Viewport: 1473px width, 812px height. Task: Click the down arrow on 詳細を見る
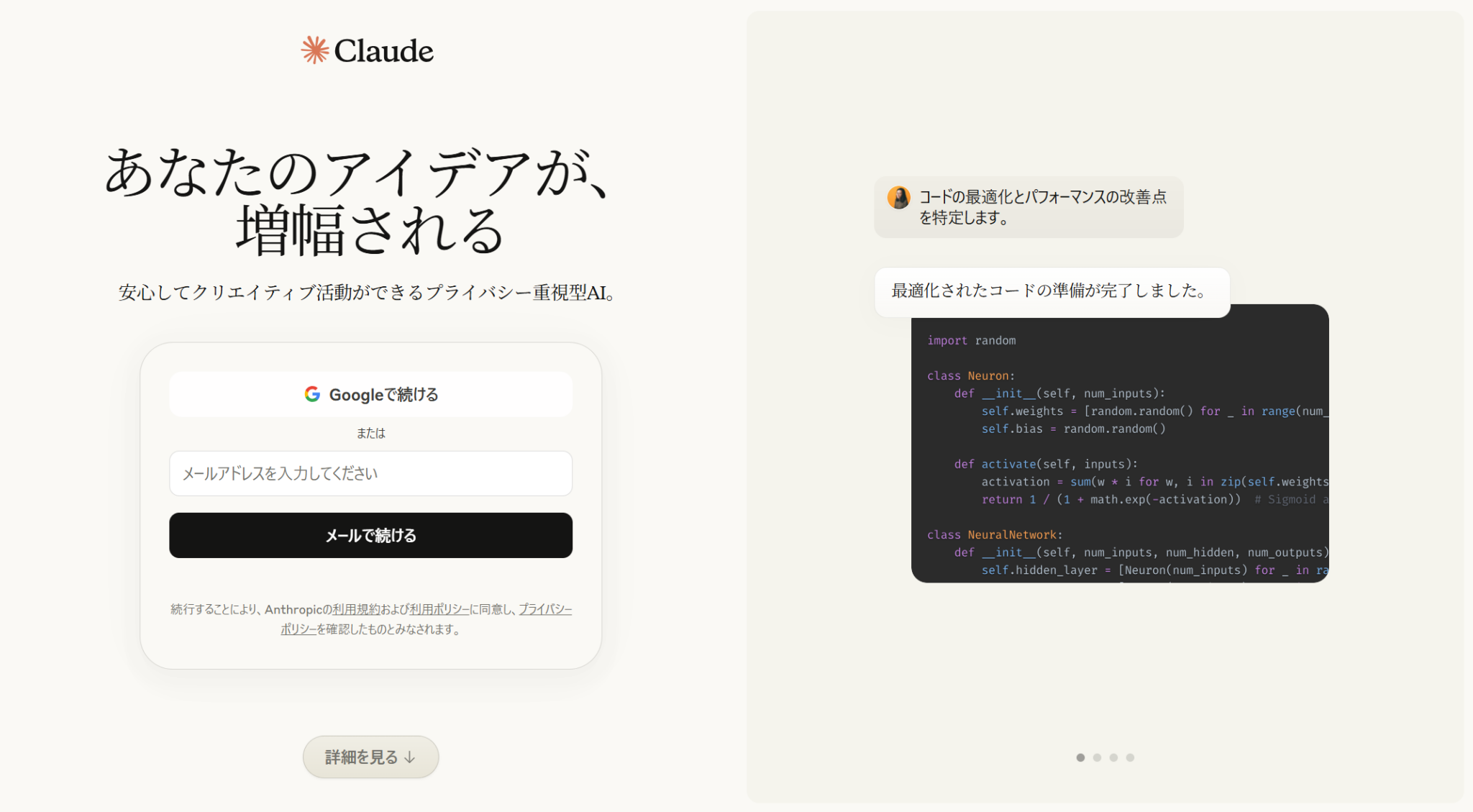pyautogui.click(x=410, y=757)
